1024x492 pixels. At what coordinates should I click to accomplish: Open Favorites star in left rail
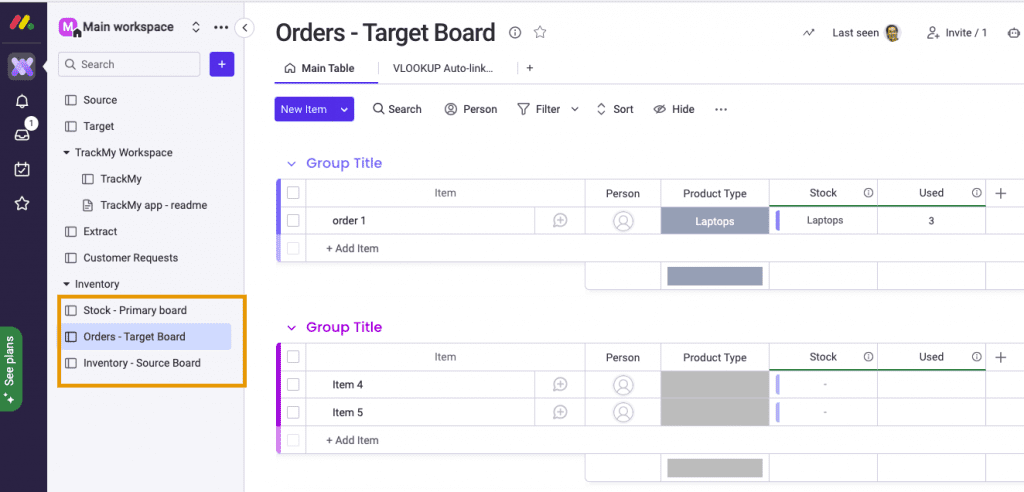point(22,204)
